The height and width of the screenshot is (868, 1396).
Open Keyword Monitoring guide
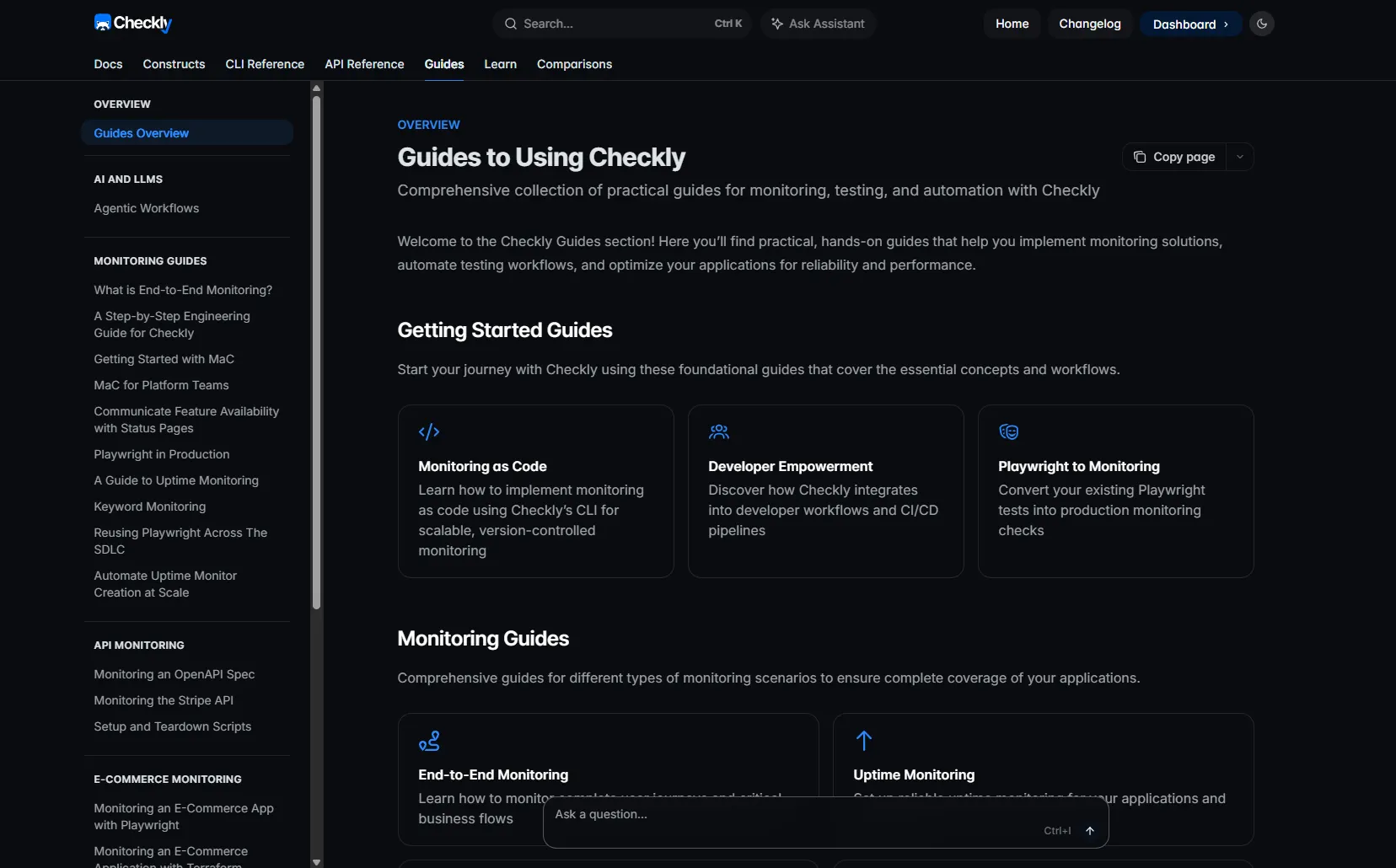150,506
